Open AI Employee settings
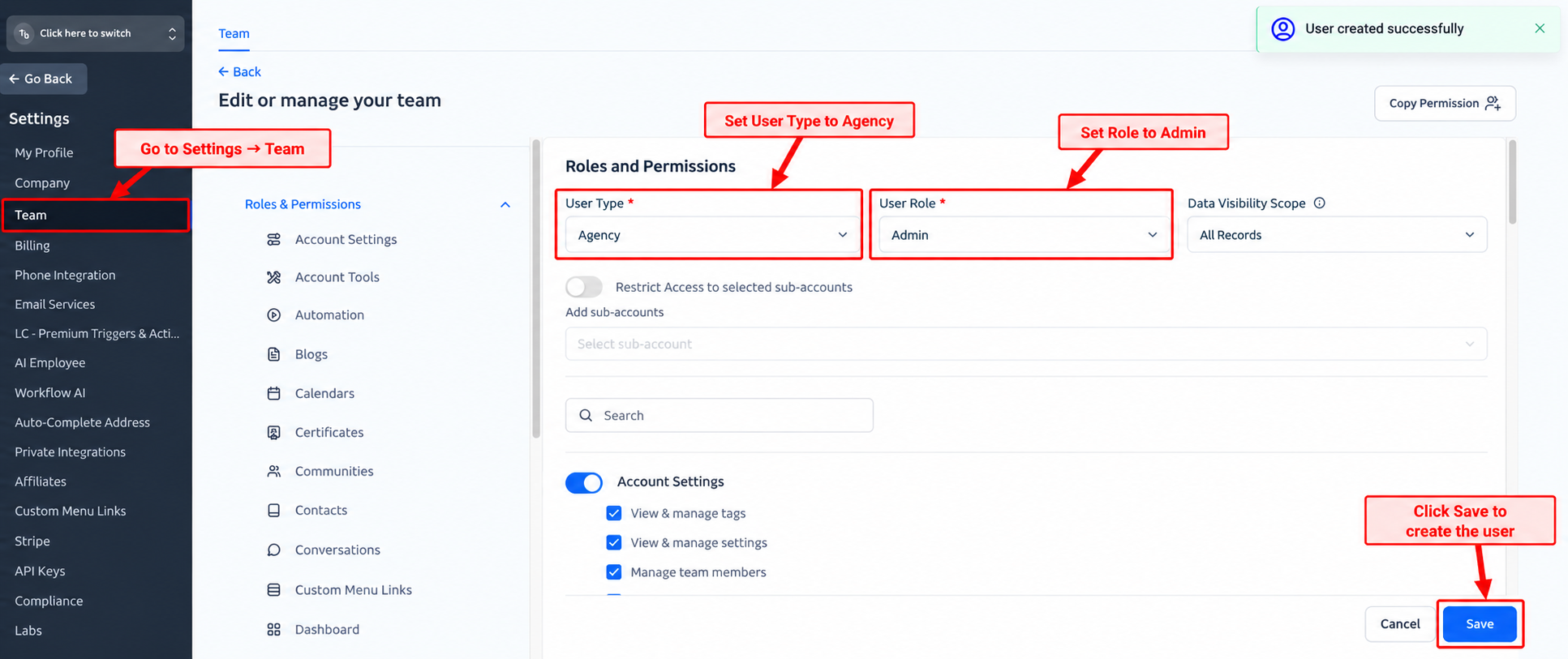This screenshot has width=1568, height=659. point(49,362)
